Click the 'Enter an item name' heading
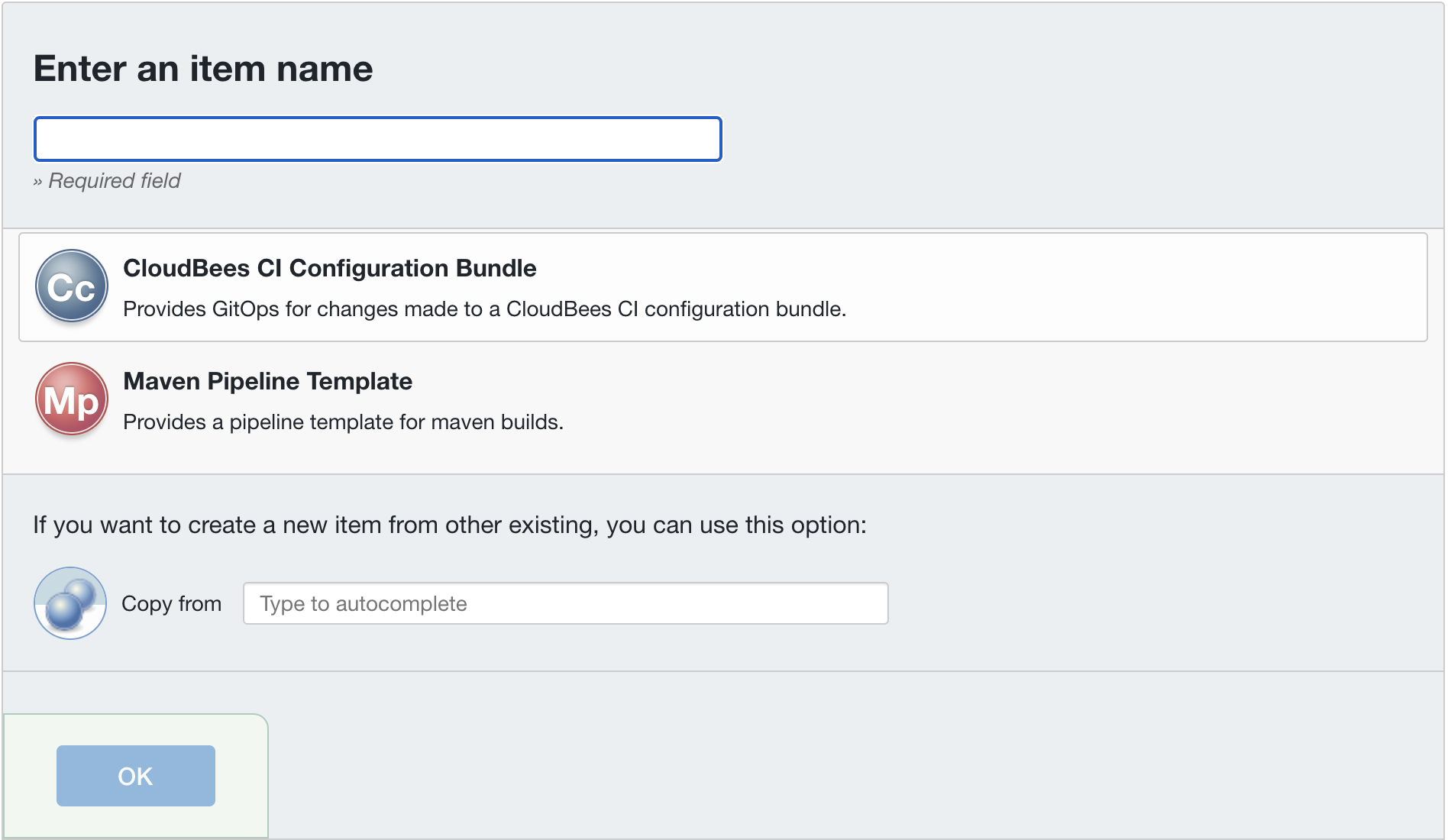 tap(203, 69)
